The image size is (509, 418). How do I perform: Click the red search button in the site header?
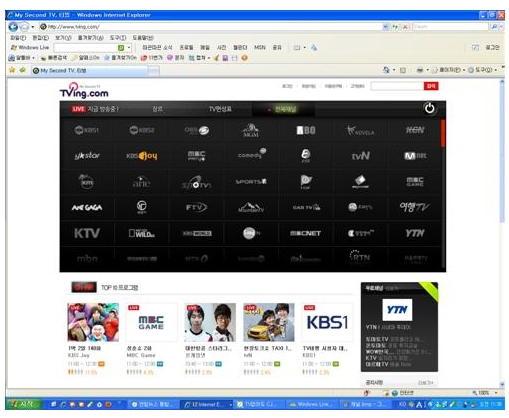pos(431,86)
